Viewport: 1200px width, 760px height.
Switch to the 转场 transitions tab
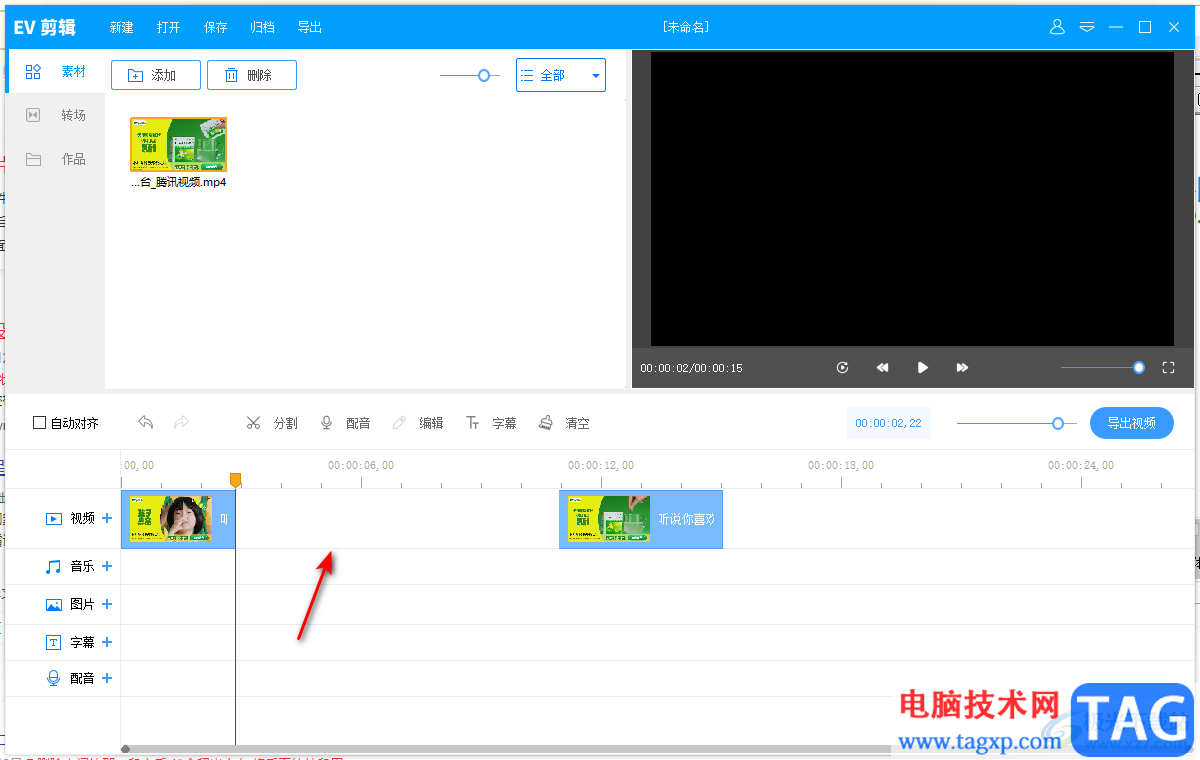(x=55, y=115)
